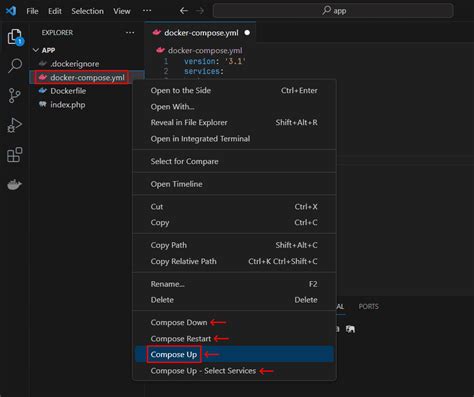
Task: Switch to the docker-compose.yml editor tab
Action: [200, 33]
